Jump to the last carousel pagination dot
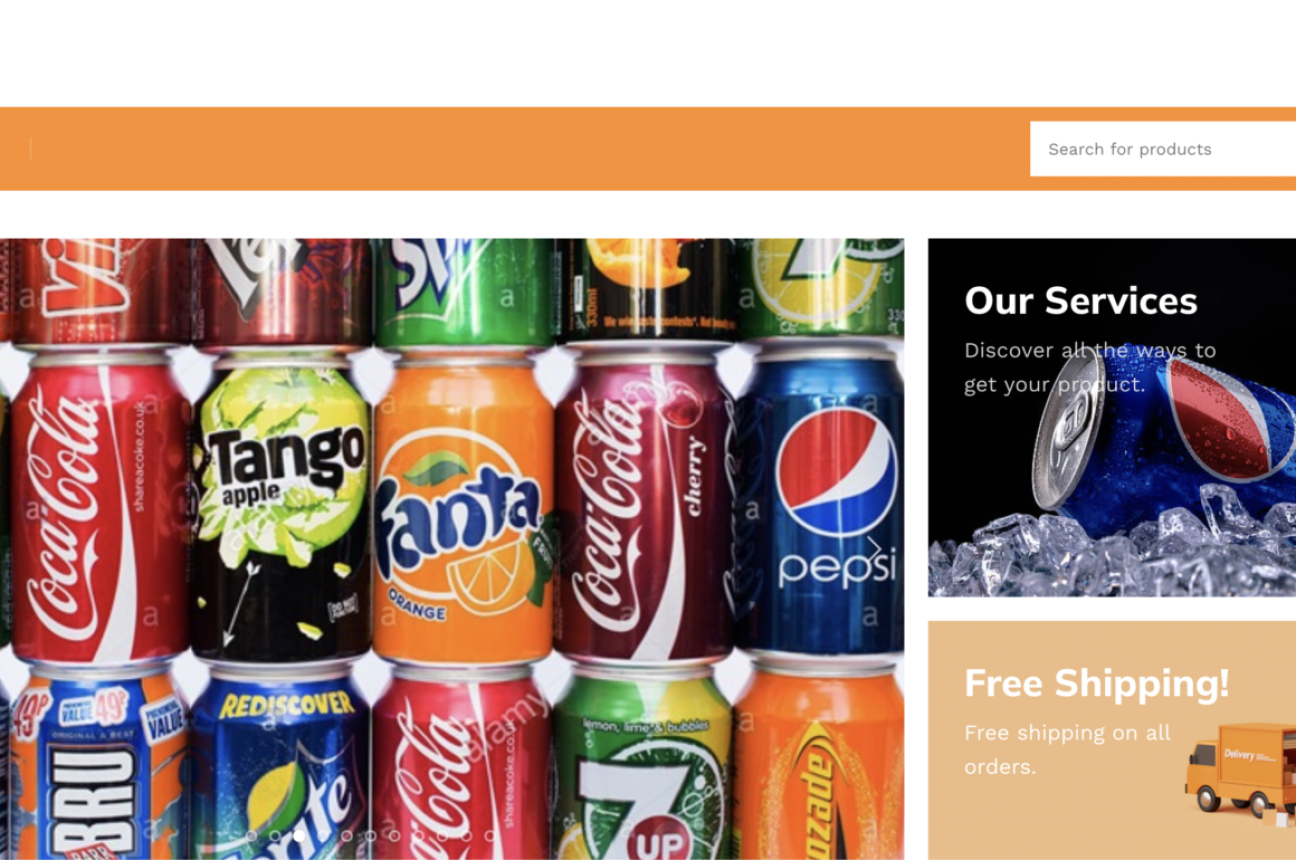 point(490,836)
